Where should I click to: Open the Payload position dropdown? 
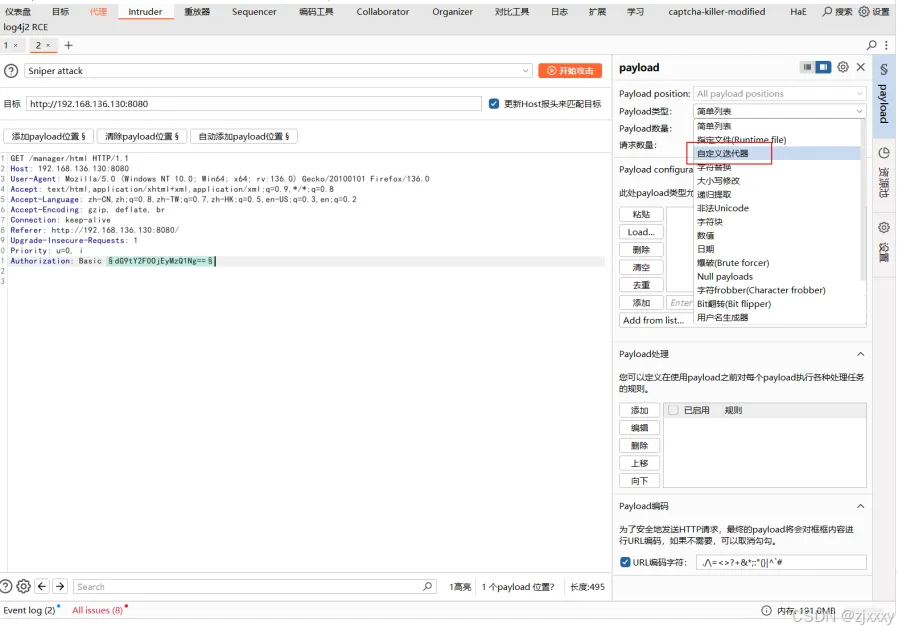tap(779, 92)
